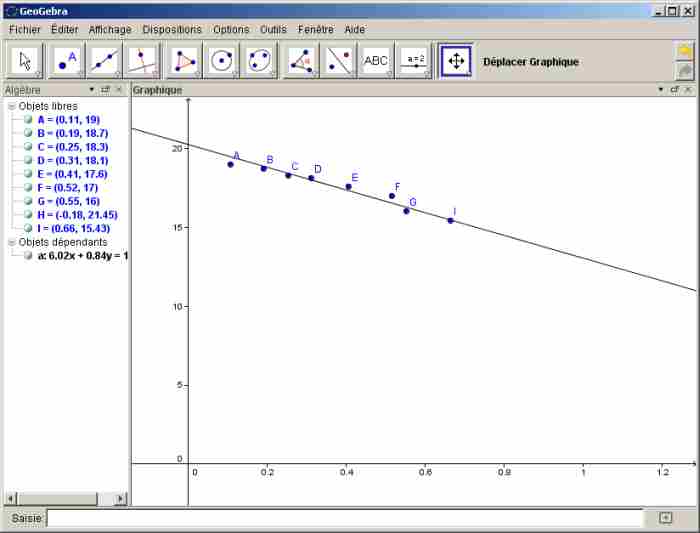Click point C on the graph
The height and width of the screenshot is (533, 700).
tap(288, 175)
